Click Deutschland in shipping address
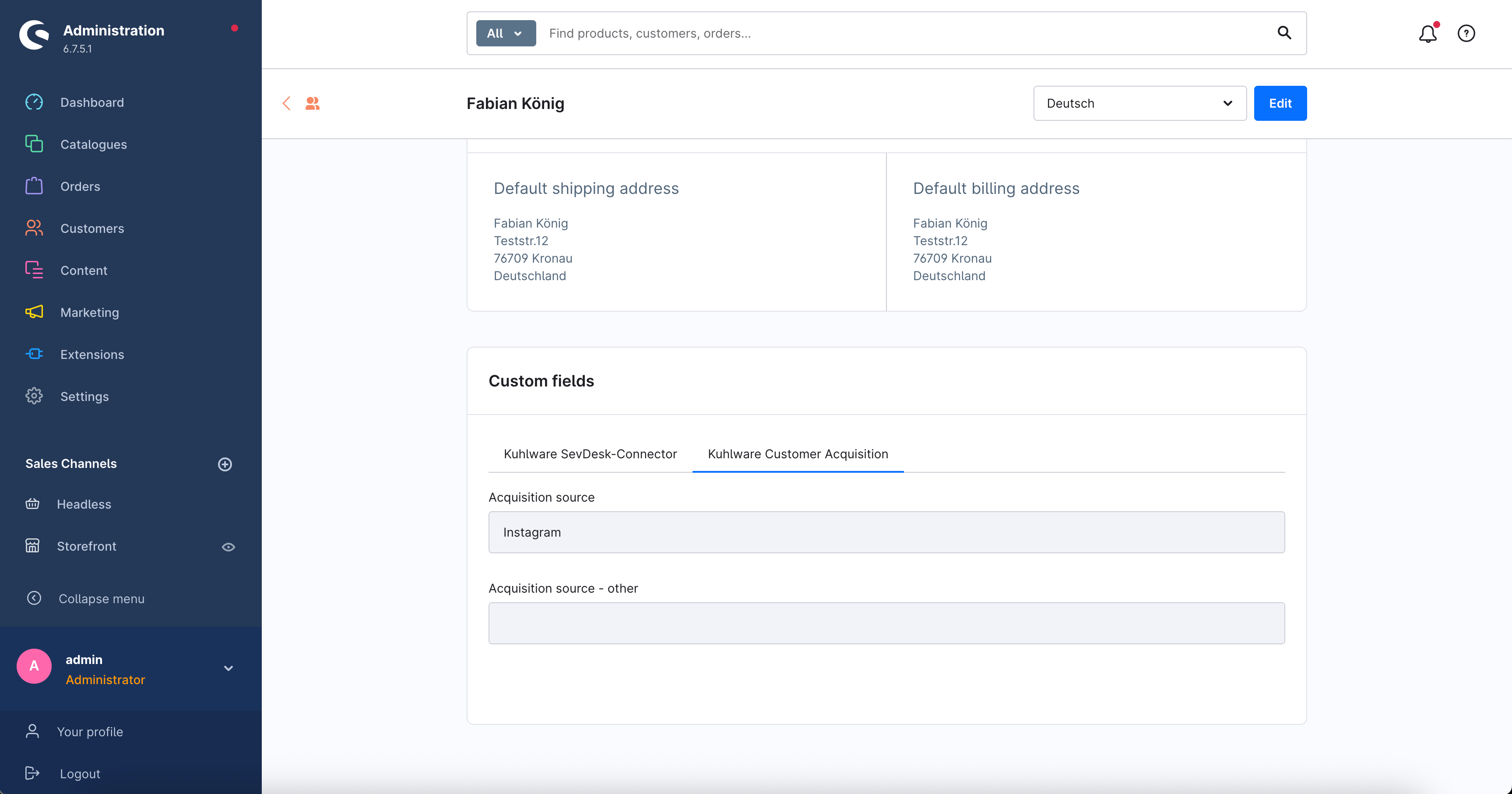The width and height of the screenshot is (1512, 794). [x=529, y=276]
